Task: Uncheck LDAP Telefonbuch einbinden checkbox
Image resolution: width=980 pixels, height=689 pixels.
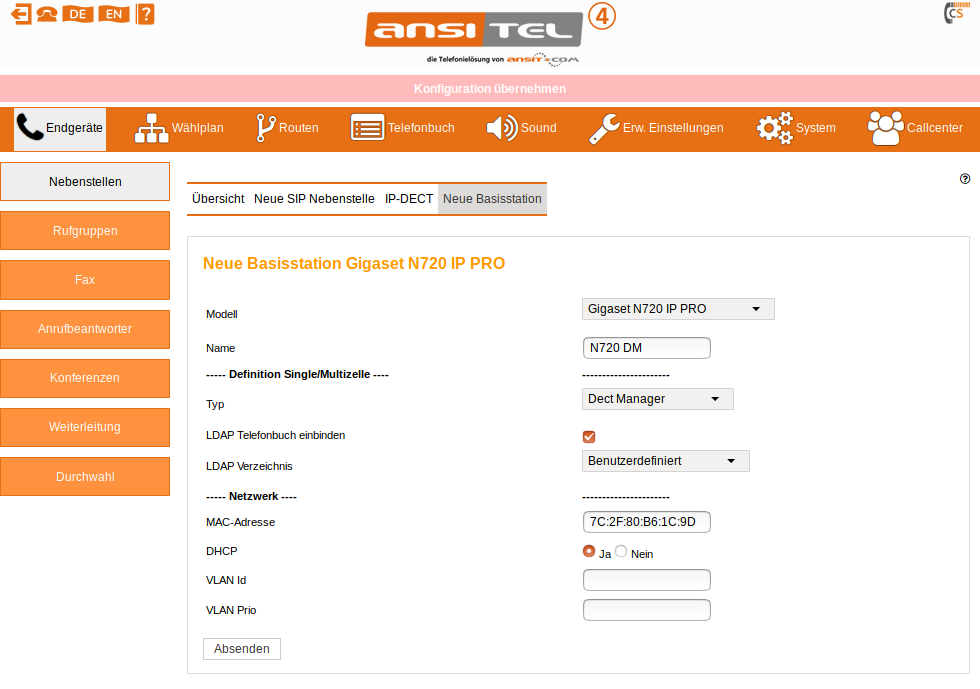Action: pos(589,436)
